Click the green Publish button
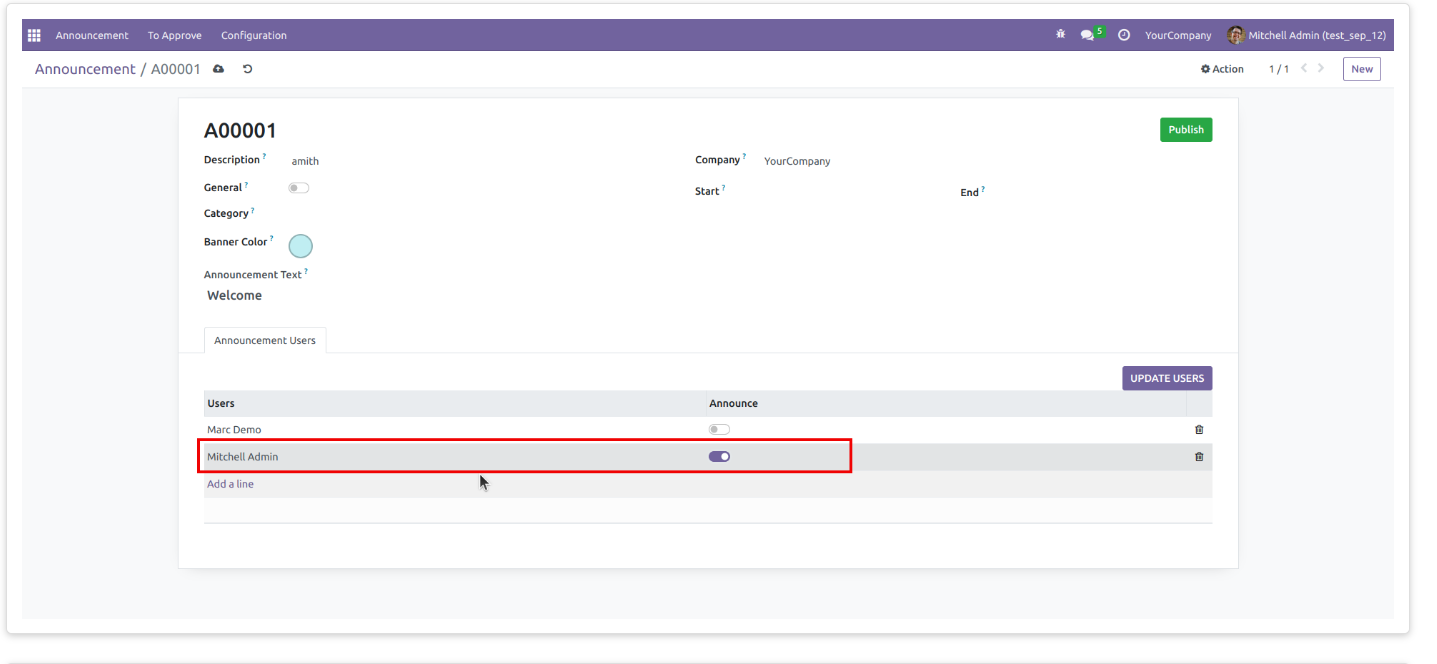 click(1186, 130)
